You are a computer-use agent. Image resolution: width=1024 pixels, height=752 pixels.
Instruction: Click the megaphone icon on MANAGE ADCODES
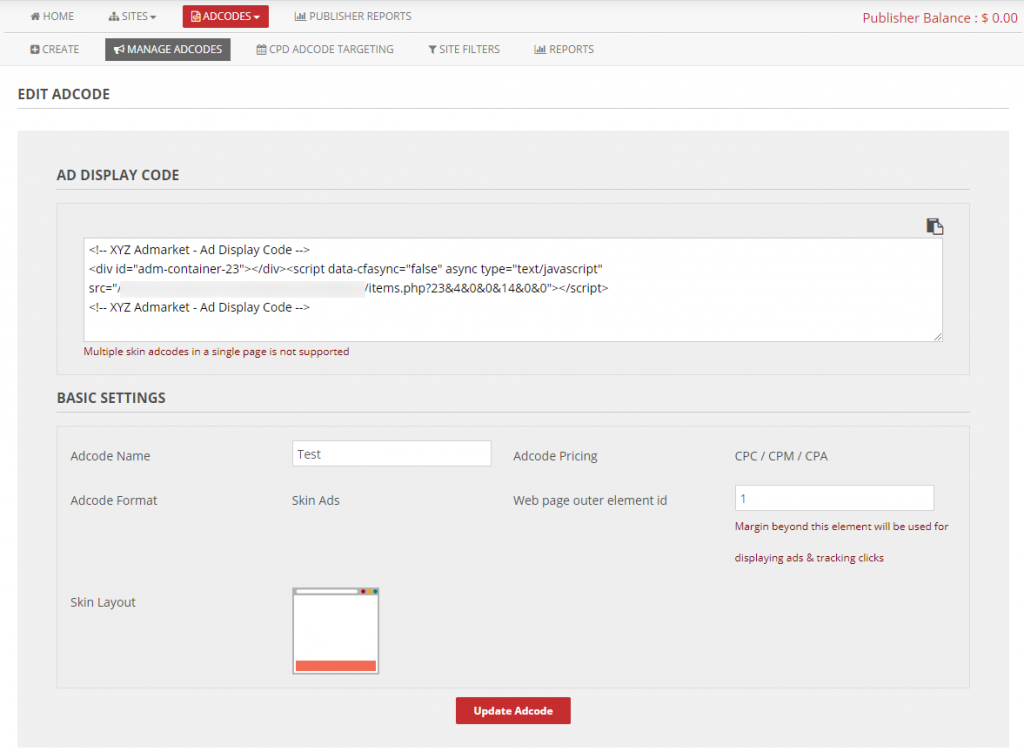click(x=118, y=49)
